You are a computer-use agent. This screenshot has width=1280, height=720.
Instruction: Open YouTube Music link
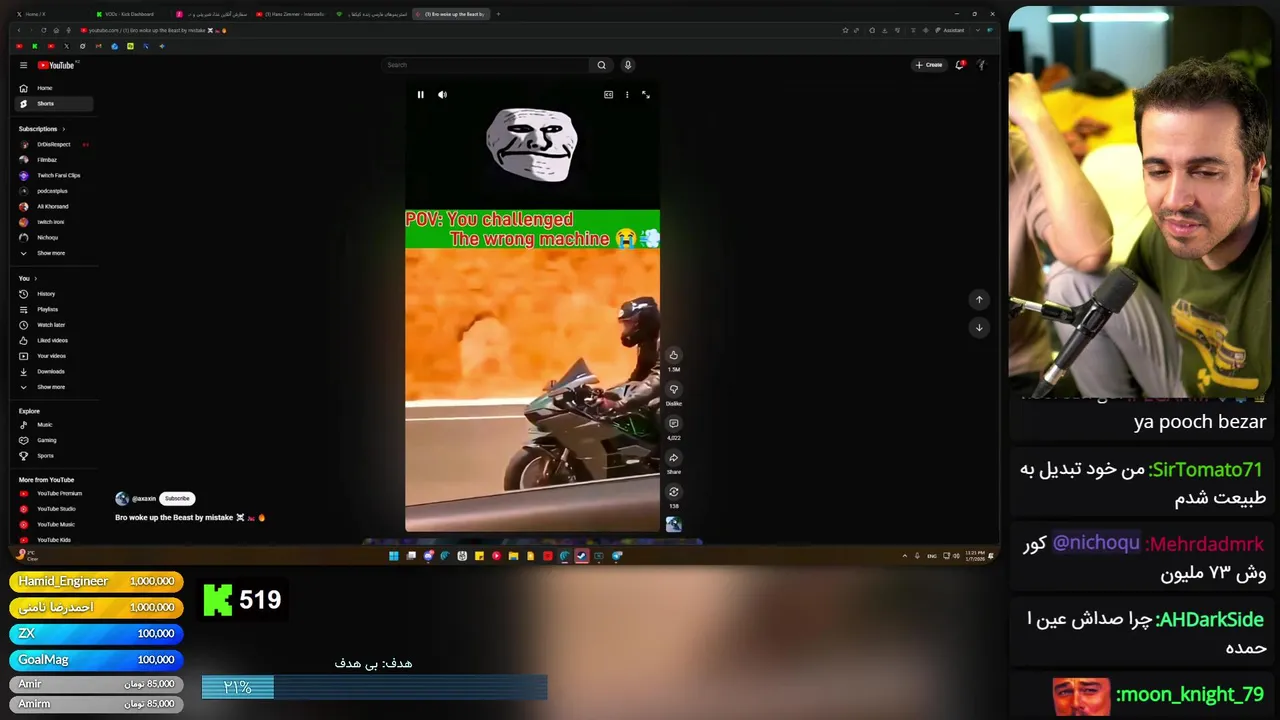pyautogui.click(x=55, y=524)
